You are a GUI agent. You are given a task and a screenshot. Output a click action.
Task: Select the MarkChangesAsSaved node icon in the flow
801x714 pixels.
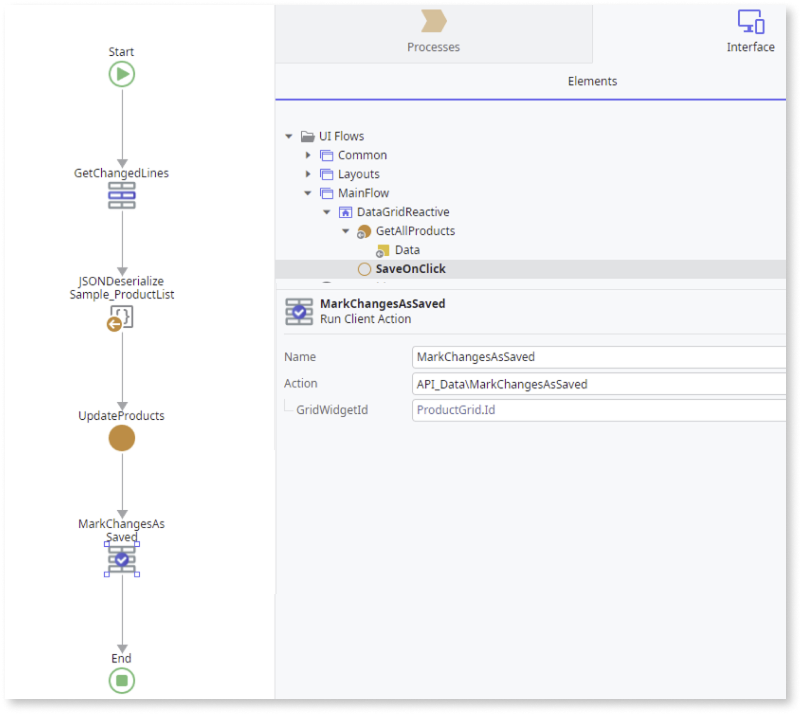coord(121,560)
